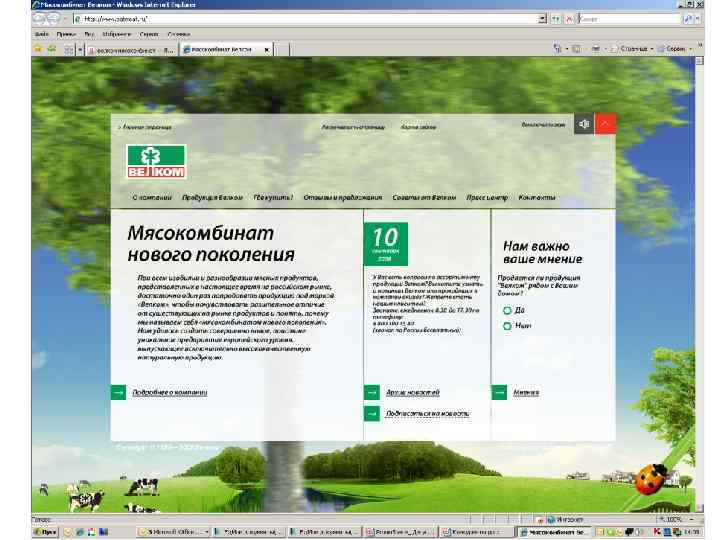This screenshot has height=540, width=720.
Task: Open the 'Сервис' menu in menu bar
Action: [148, 34]
